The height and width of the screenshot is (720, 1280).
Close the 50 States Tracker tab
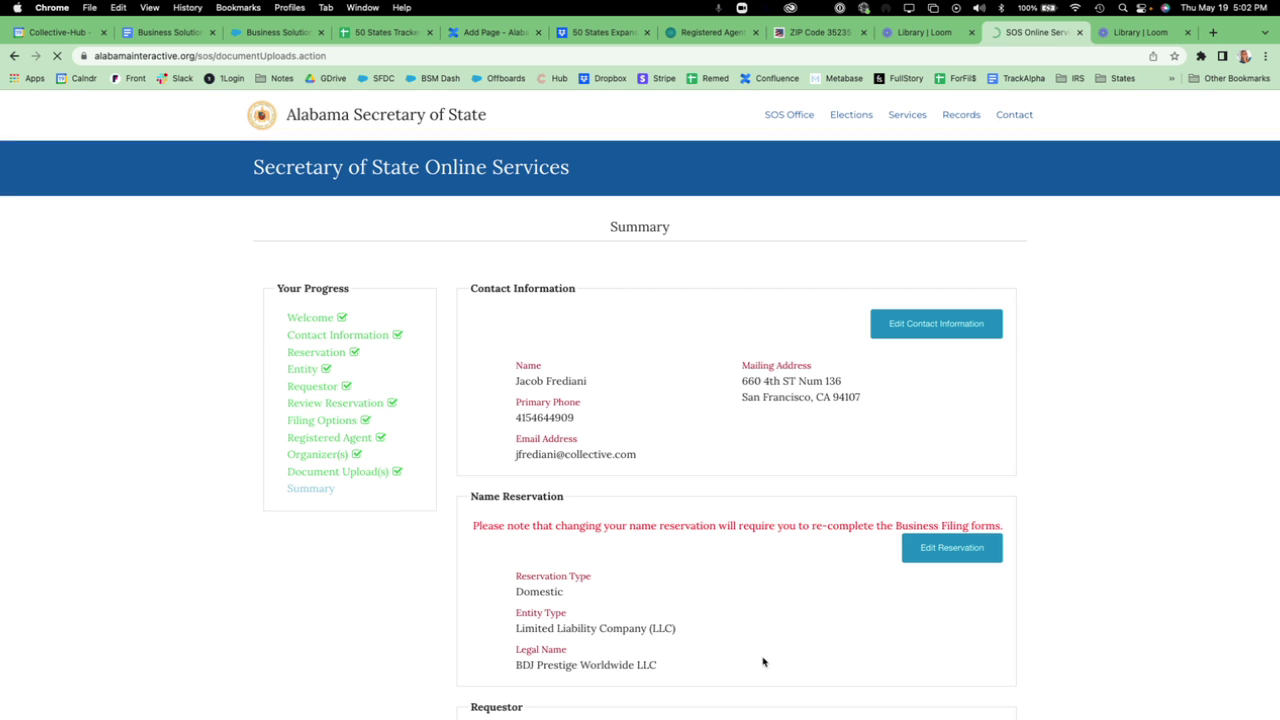pos(431,32)
